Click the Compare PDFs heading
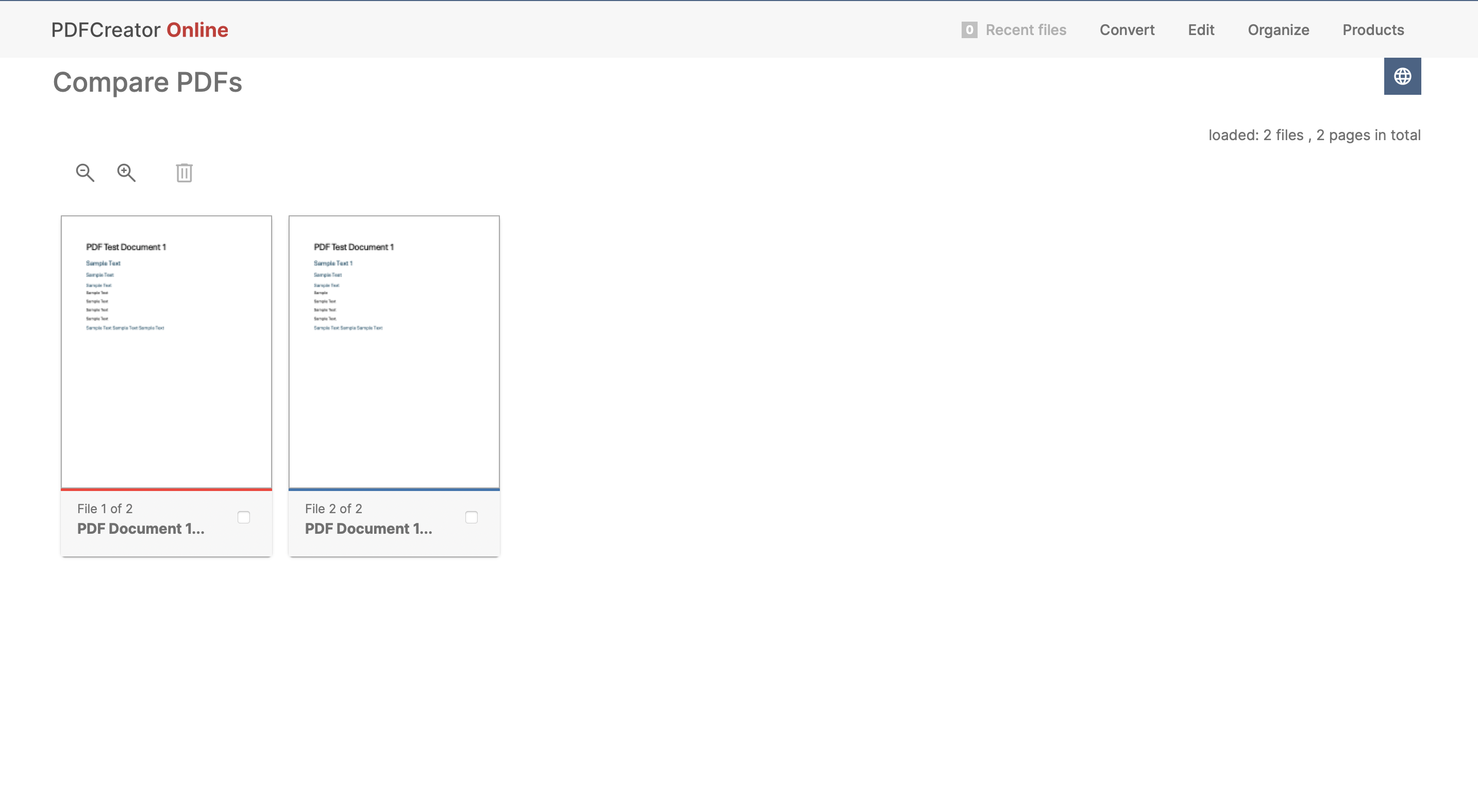Image resolution: width=1478 pixels, height=812 pixels. point(147,82)
